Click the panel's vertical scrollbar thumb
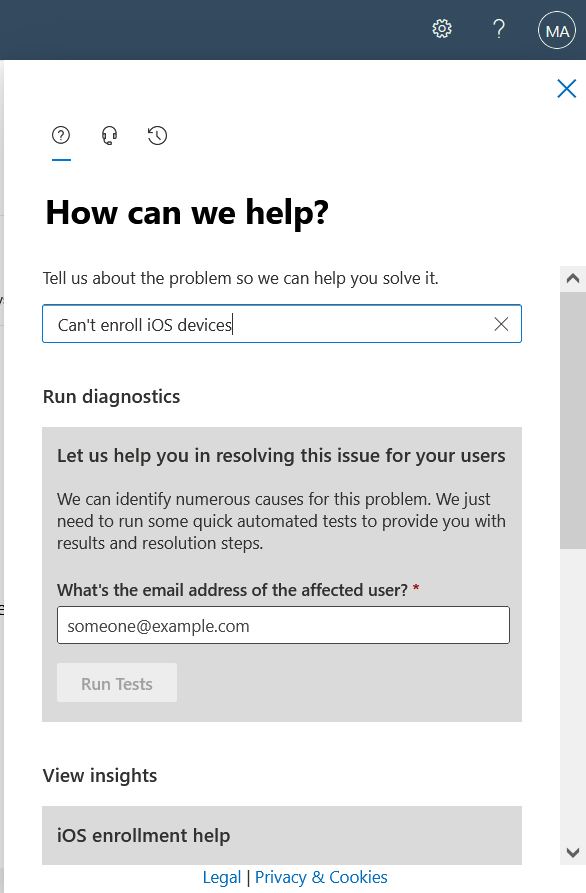This screenshot has height=893, width=586. 573,420
